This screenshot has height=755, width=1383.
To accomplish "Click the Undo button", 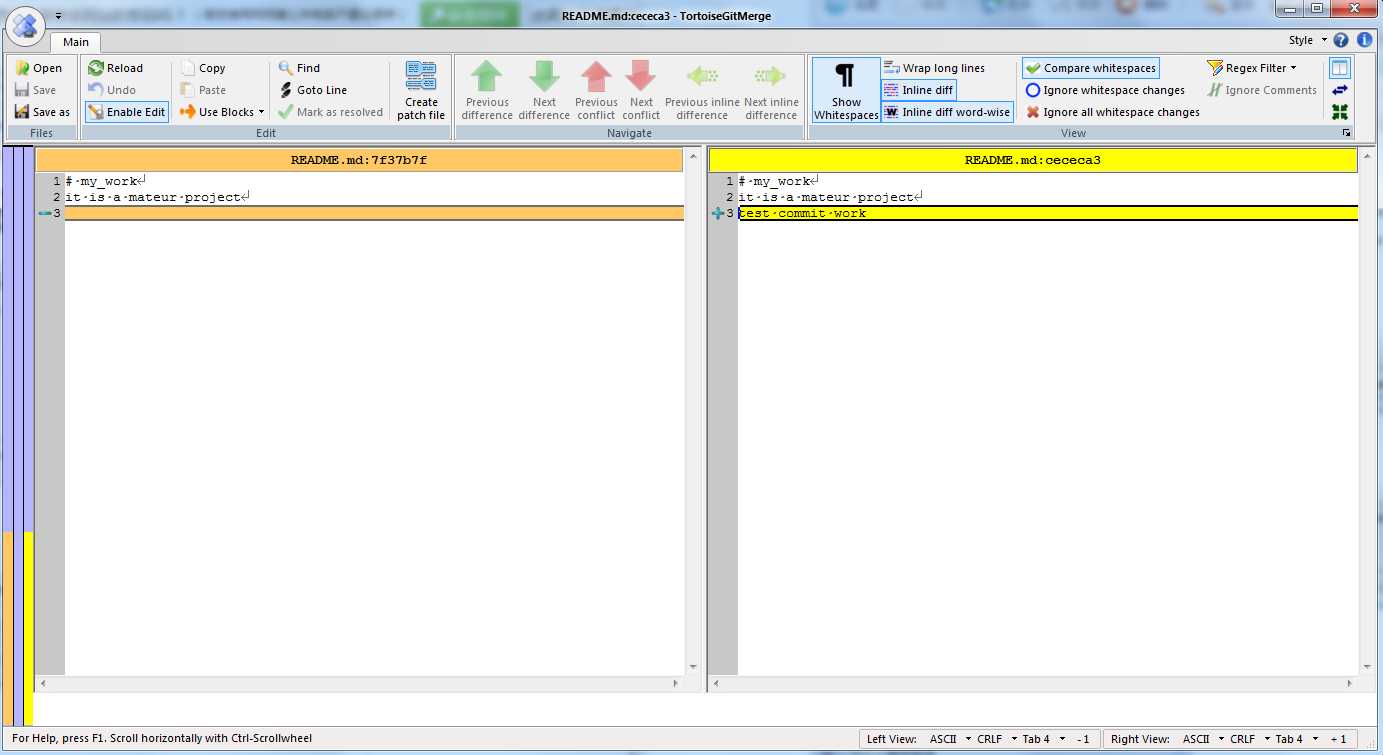I will coord(111,90).
